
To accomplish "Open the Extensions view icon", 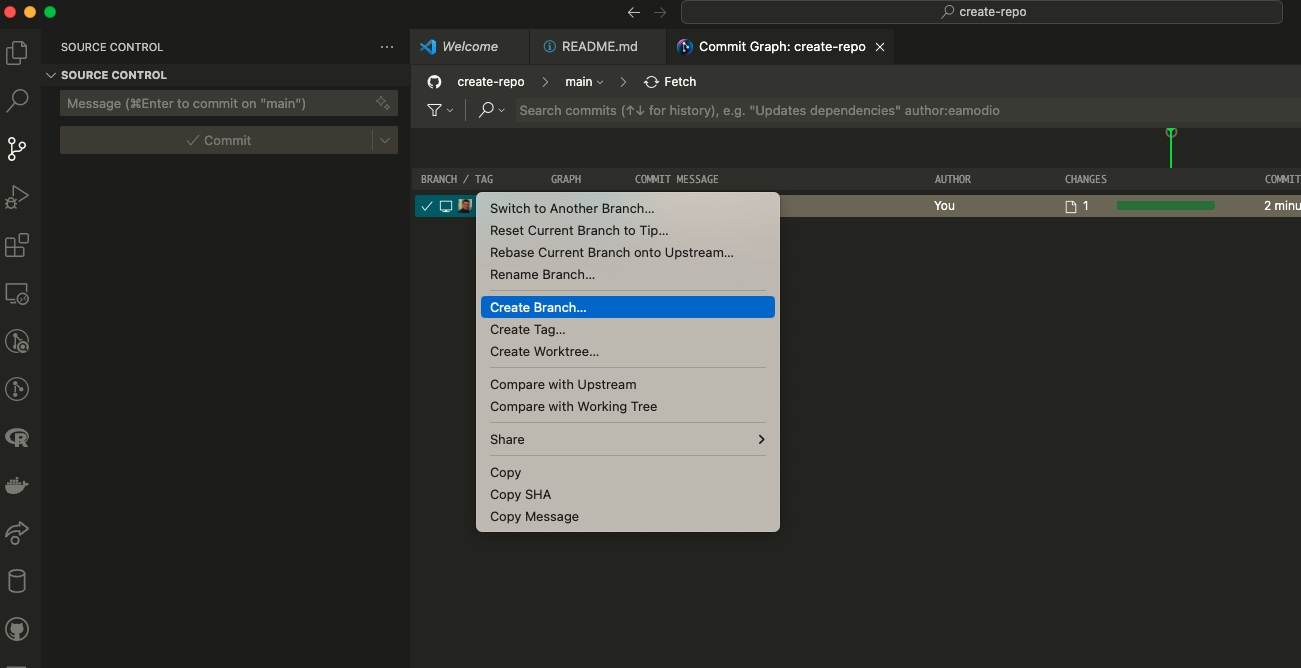I will pos(17,245).
